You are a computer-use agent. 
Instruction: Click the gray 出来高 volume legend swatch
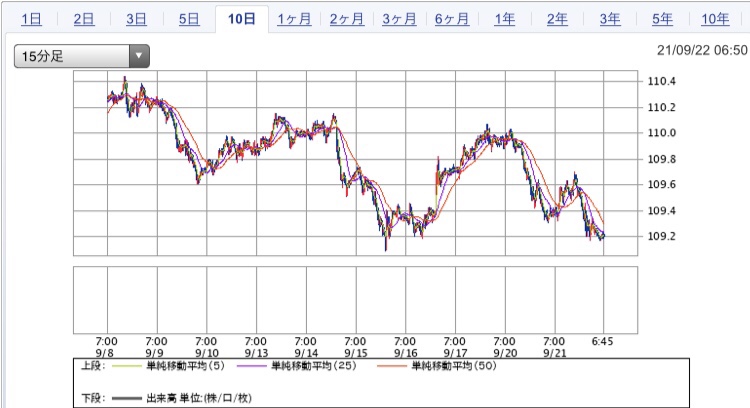click(127, 398)
